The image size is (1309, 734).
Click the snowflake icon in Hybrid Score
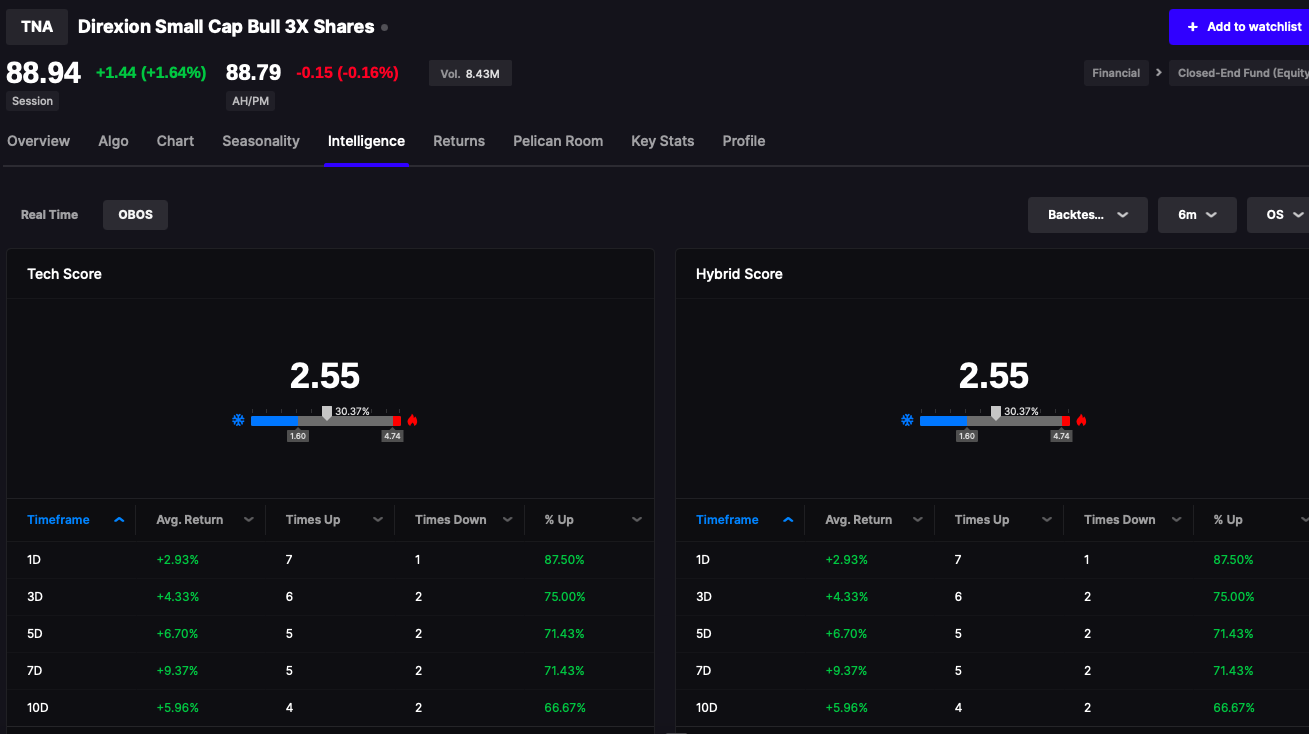(907, 420)
